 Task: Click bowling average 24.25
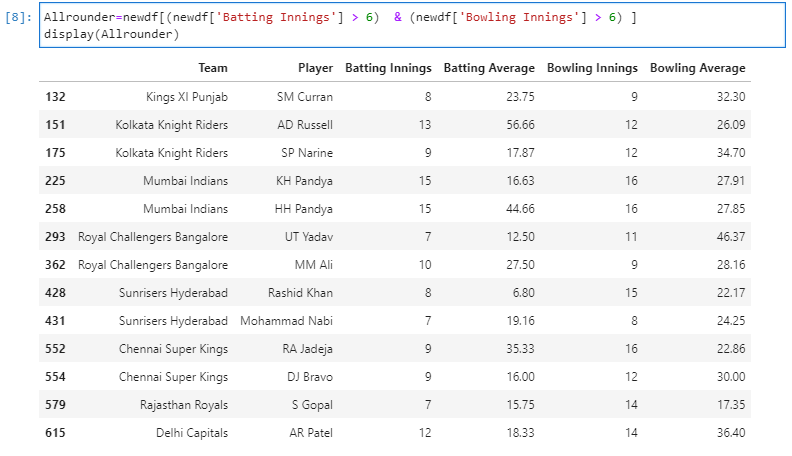(731, 321)
